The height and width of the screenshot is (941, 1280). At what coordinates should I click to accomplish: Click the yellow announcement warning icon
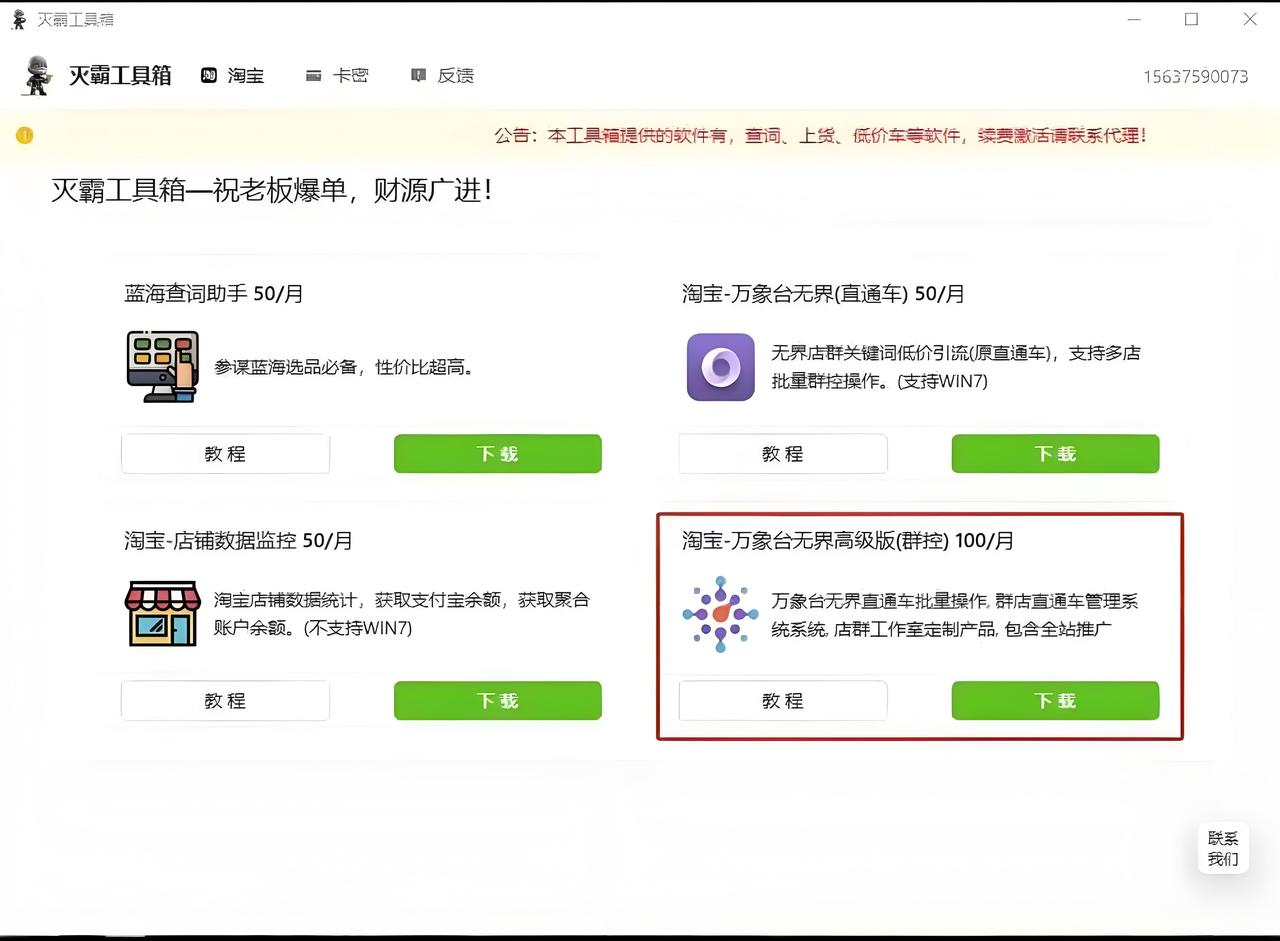[25, 136]
